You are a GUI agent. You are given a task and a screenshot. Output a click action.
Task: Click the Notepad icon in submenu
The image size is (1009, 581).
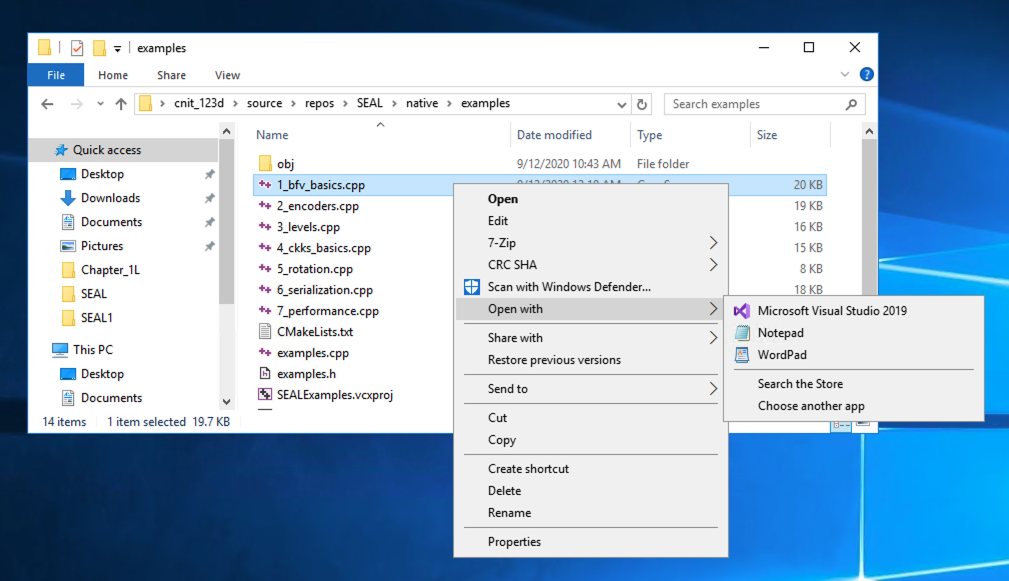pos(741,333)
